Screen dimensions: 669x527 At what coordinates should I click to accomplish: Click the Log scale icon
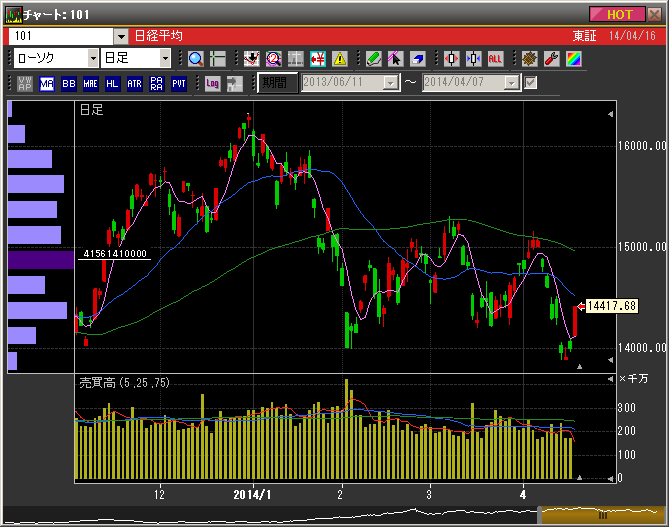coord(212,83)
